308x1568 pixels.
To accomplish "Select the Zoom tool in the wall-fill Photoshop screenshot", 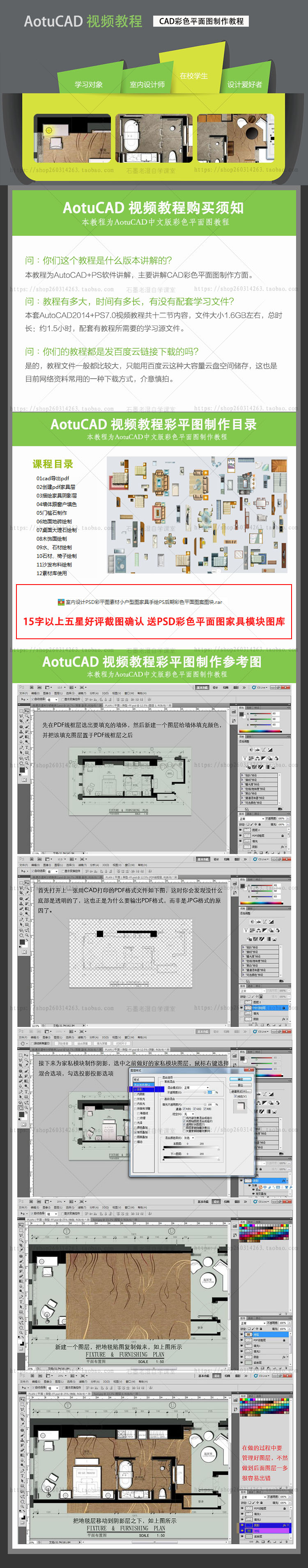I will tap(27, 763).
